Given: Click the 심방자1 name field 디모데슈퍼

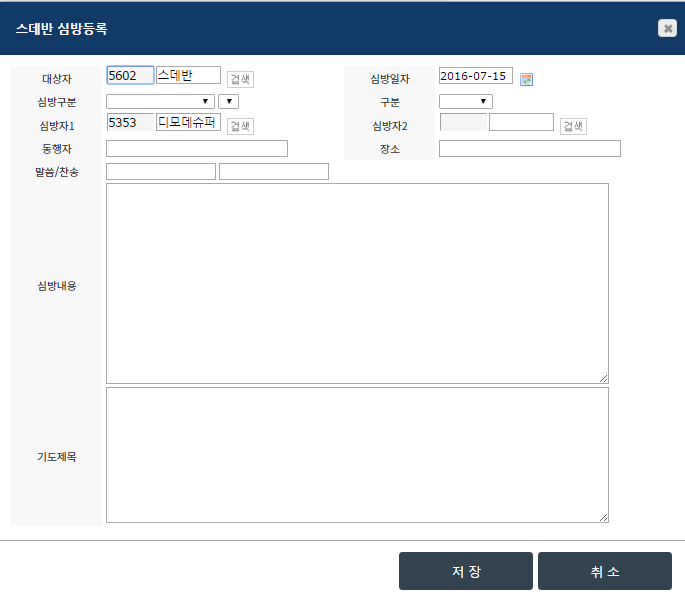Looking at the screenshot, I should 188,122.
